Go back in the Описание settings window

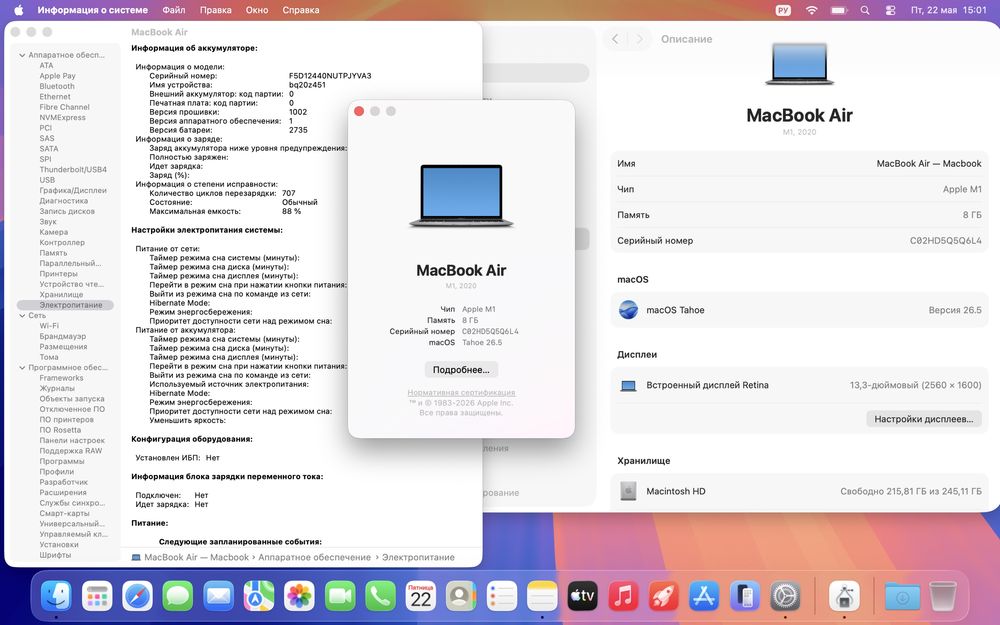click(x=615, y=39)
